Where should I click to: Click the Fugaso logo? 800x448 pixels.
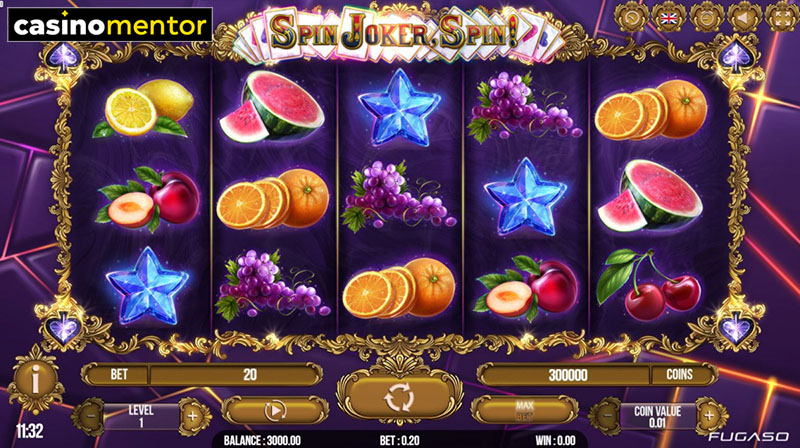pyautogui.click(x=748, y=437)
